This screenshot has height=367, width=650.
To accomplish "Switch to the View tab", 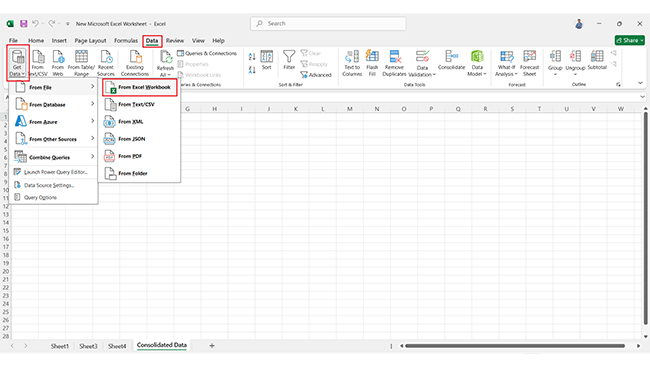I will [198, 41].
